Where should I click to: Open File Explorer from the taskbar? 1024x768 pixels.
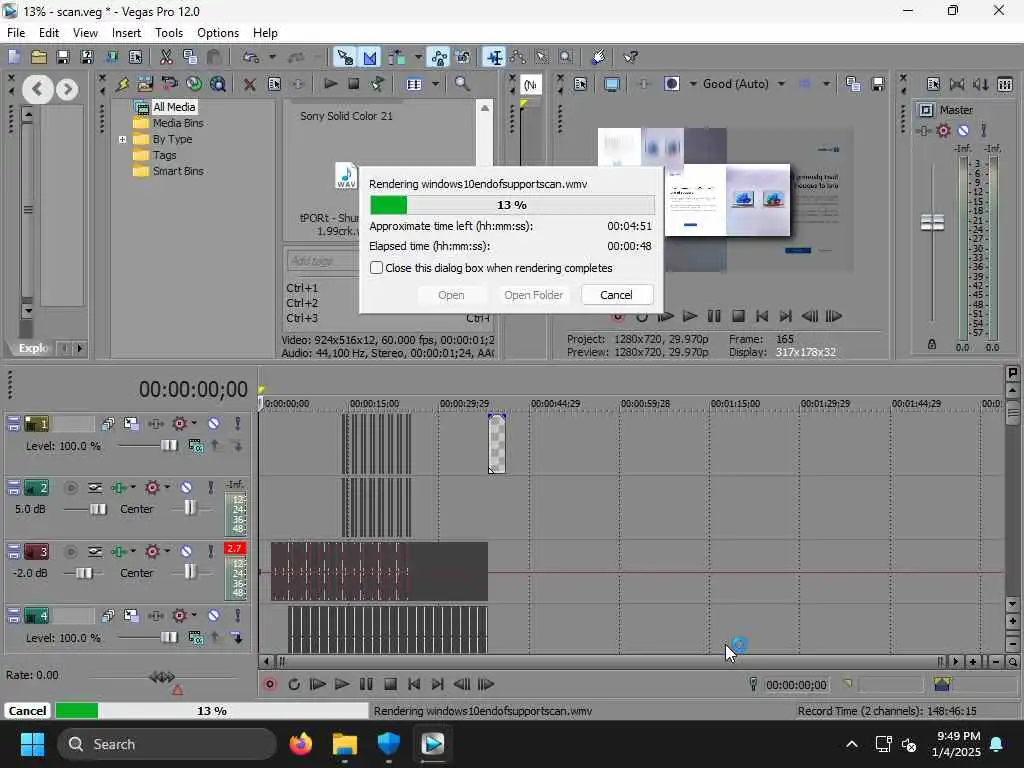tap(345, 744)
